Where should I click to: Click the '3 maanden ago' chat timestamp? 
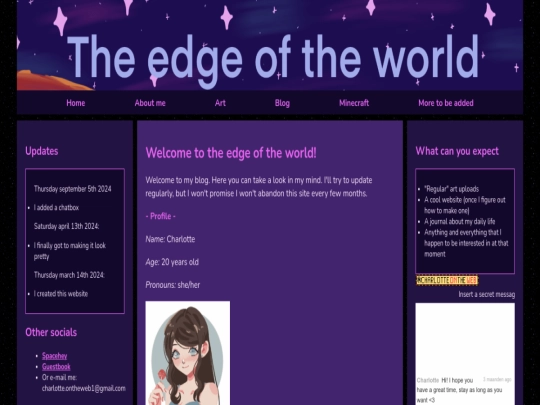tap(497, 380)
